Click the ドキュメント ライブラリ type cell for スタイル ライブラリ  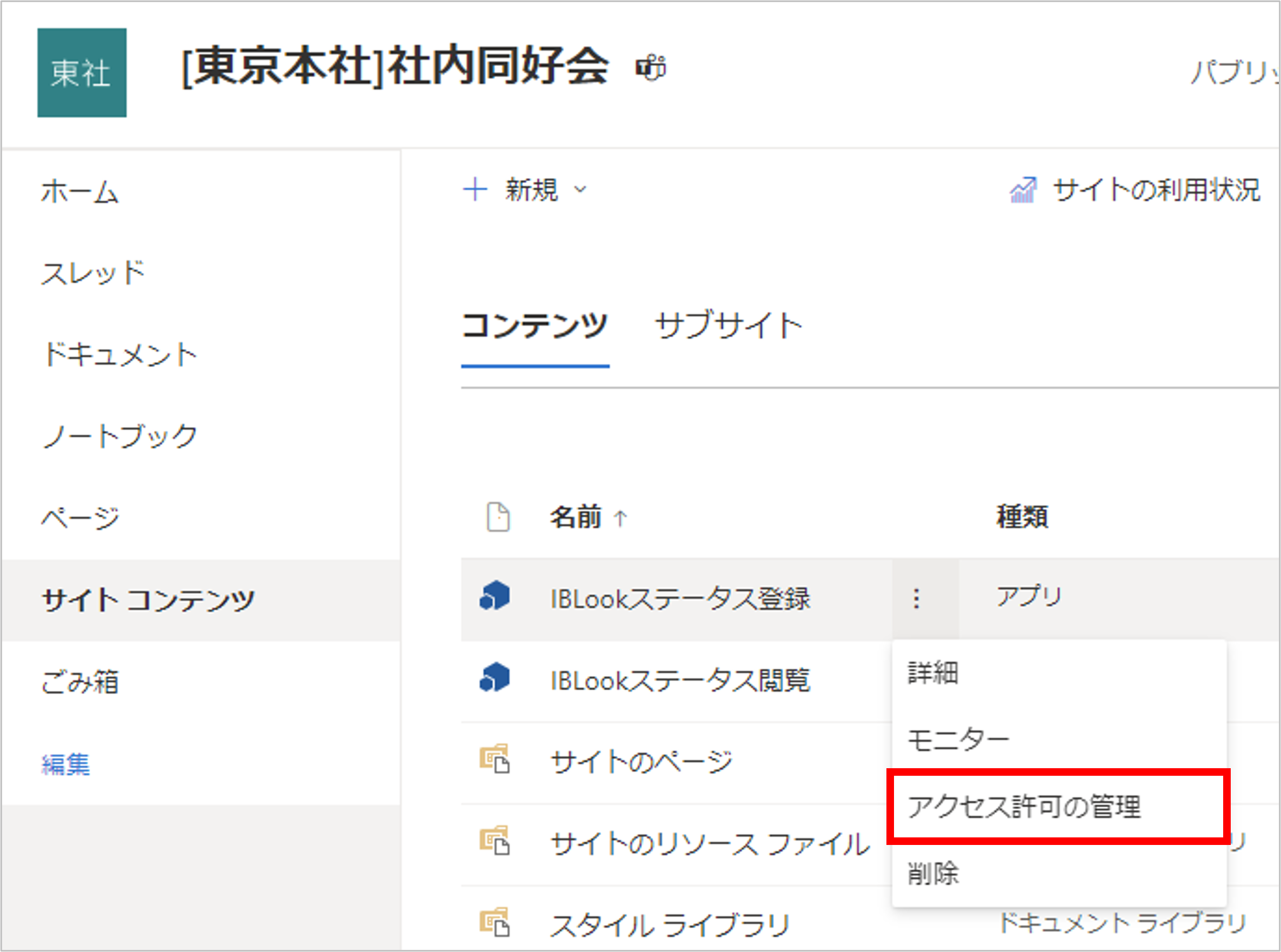(x=1123, y=923)
